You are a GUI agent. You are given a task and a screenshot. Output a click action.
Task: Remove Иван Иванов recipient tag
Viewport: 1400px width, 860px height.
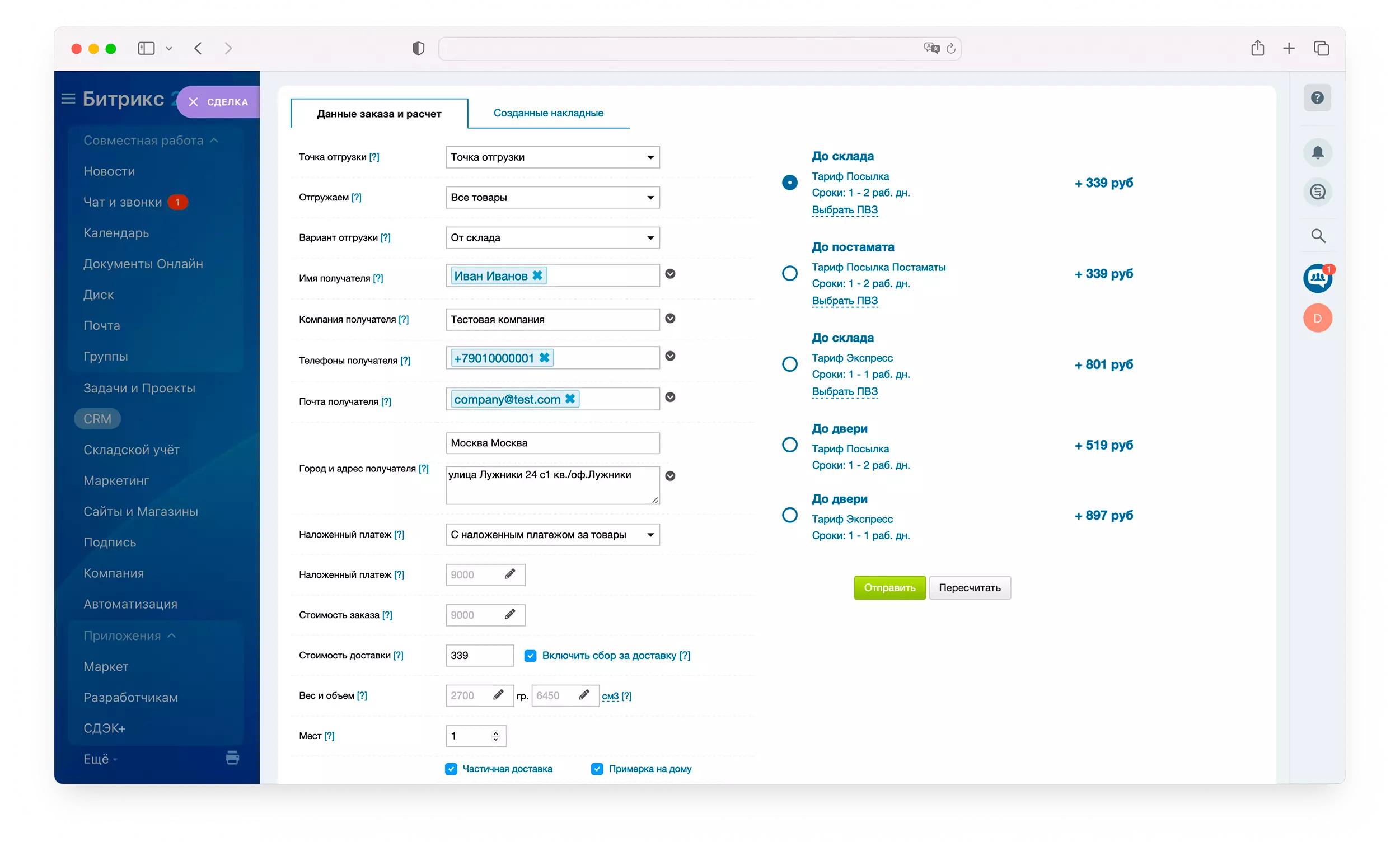[x=538, y=276]
